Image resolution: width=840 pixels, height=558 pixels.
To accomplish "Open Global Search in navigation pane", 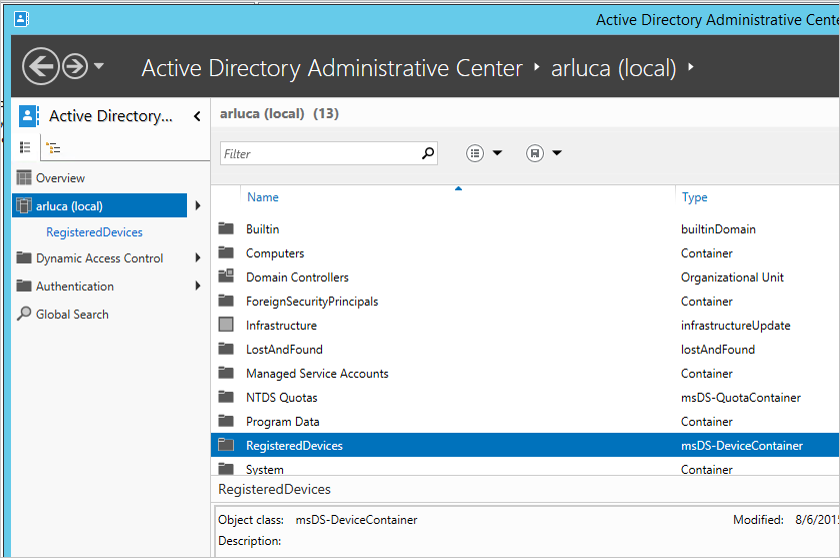I will tap(72, 314).
